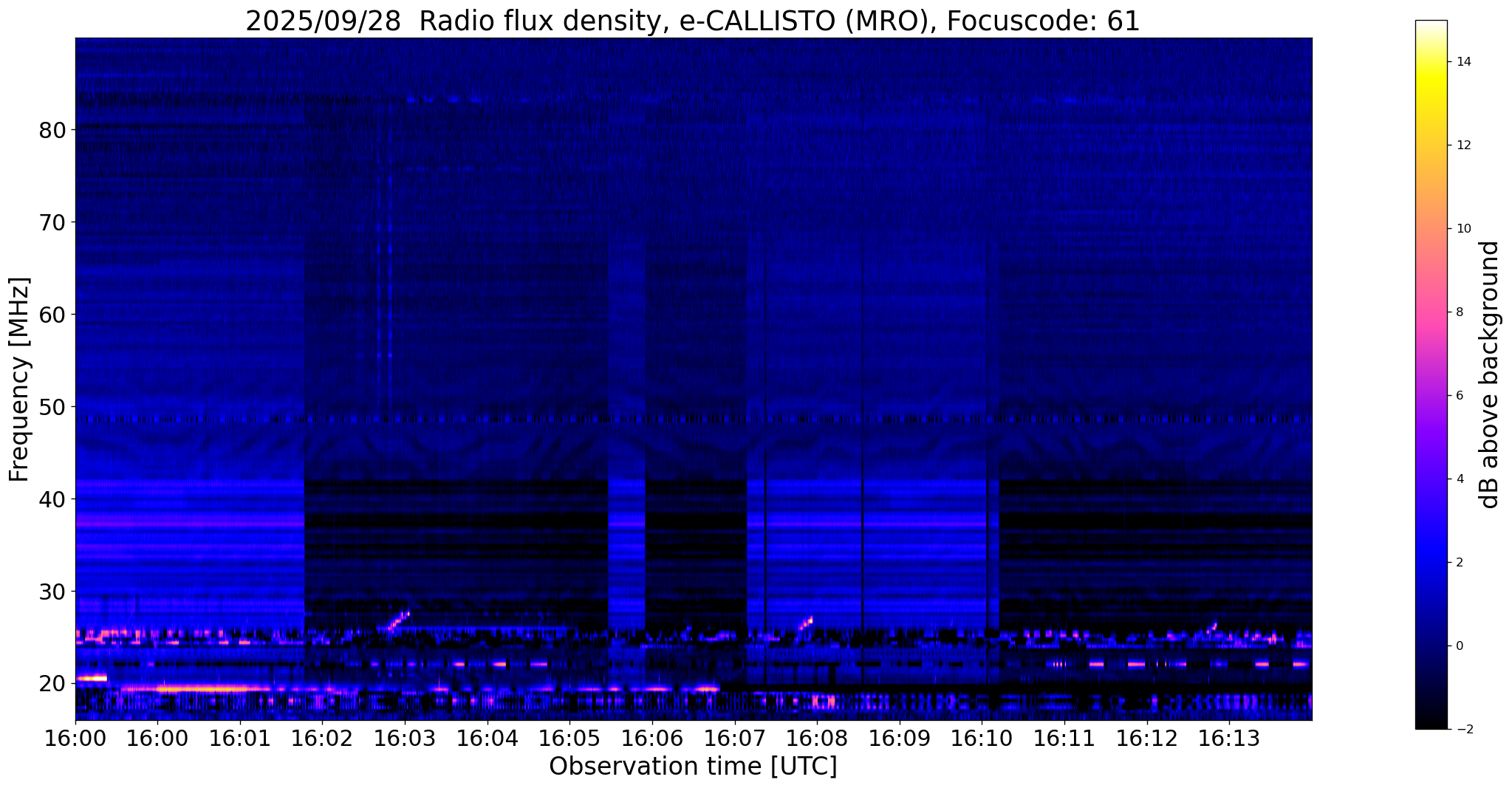The width and height of the screenshot is (1512, 788).
Task: Click the 16:13 time tick label
Action: [1229, 738]
